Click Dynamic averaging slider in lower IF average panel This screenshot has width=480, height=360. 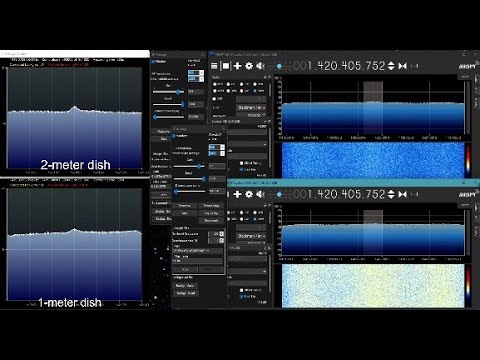(x=189, y=191)
